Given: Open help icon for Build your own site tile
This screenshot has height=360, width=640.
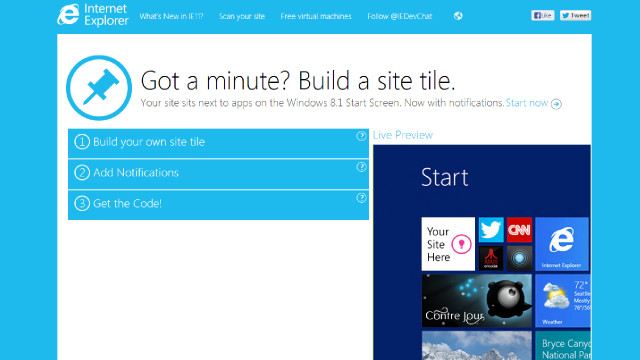Looking at the screenshot, I should tap(361, 136).
